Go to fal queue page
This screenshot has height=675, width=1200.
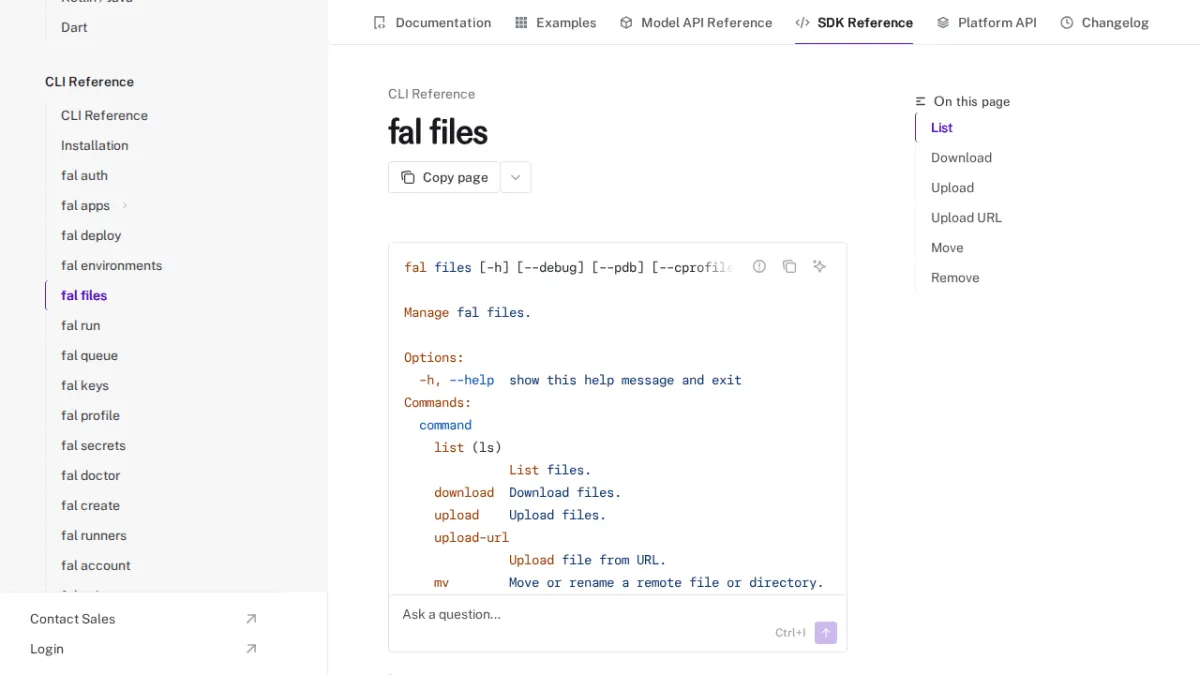pyautogui.click(x=89, y=355)
